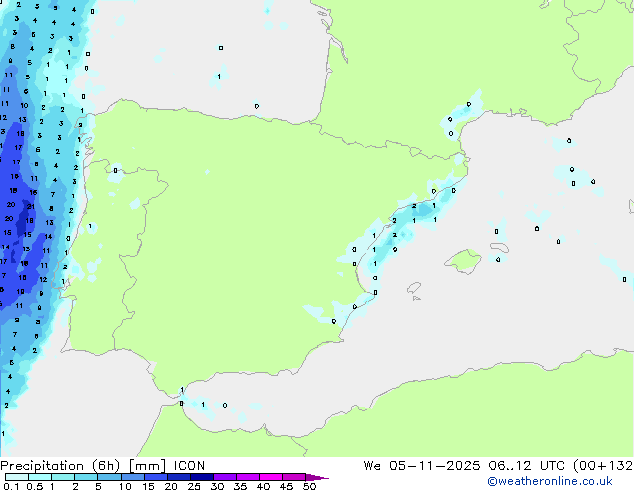
Task: Click the purple over-50 legend arrow tip
Action: [x=317, y=477]
